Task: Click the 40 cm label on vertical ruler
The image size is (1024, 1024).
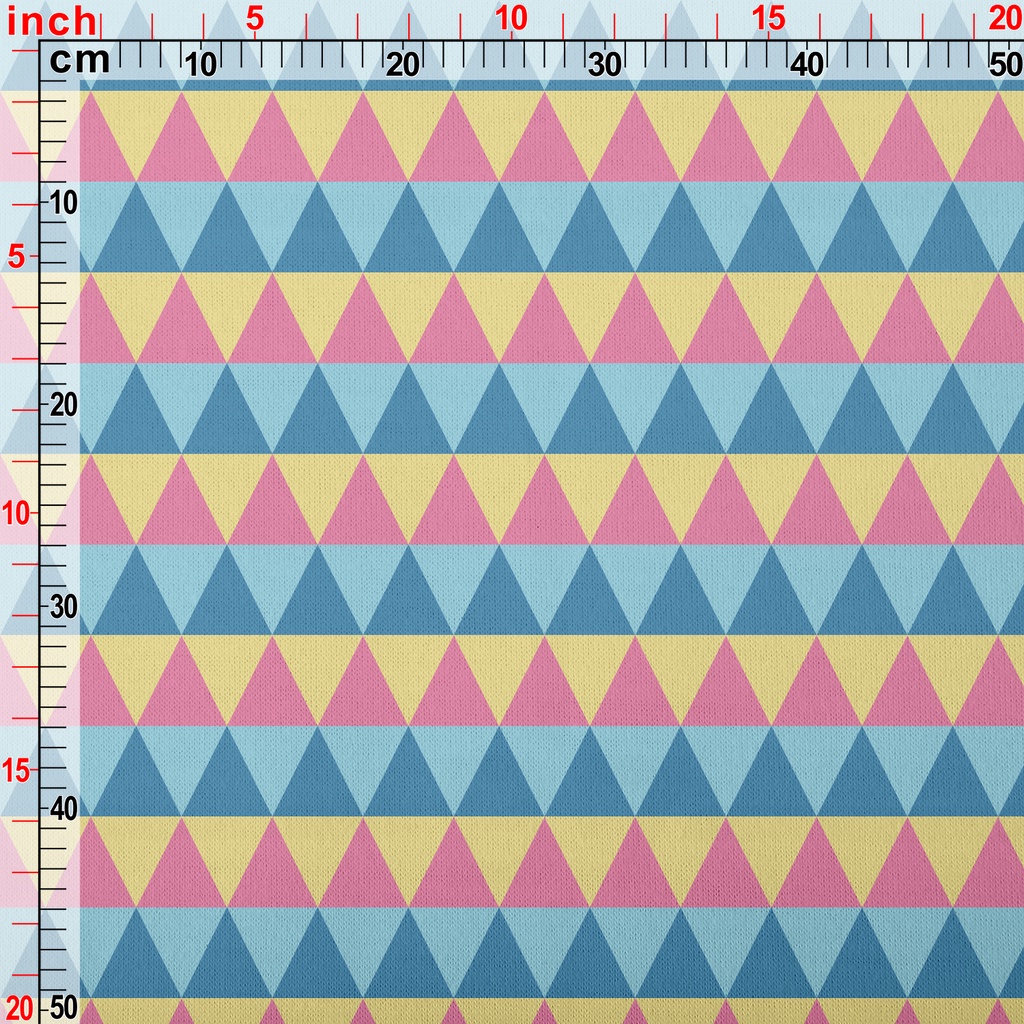Action: [64, 808]
